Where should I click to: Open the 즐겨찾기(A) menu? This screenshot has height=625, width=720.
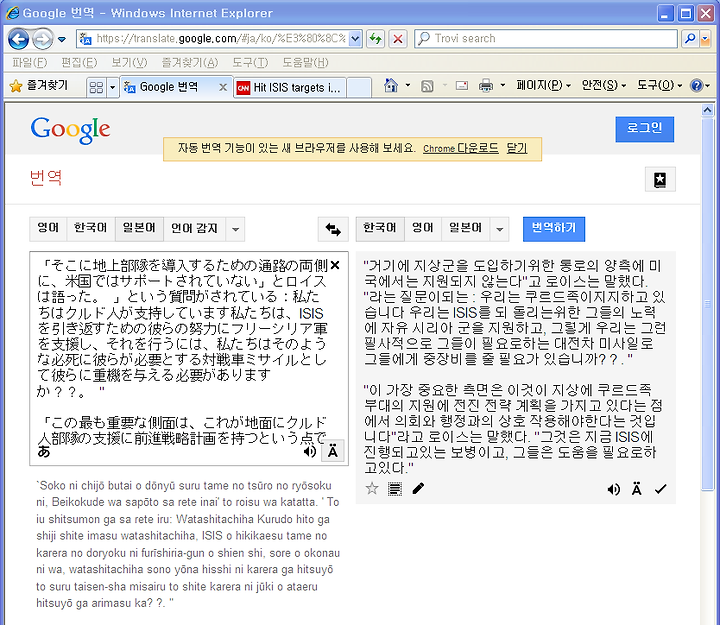(190, 62)
